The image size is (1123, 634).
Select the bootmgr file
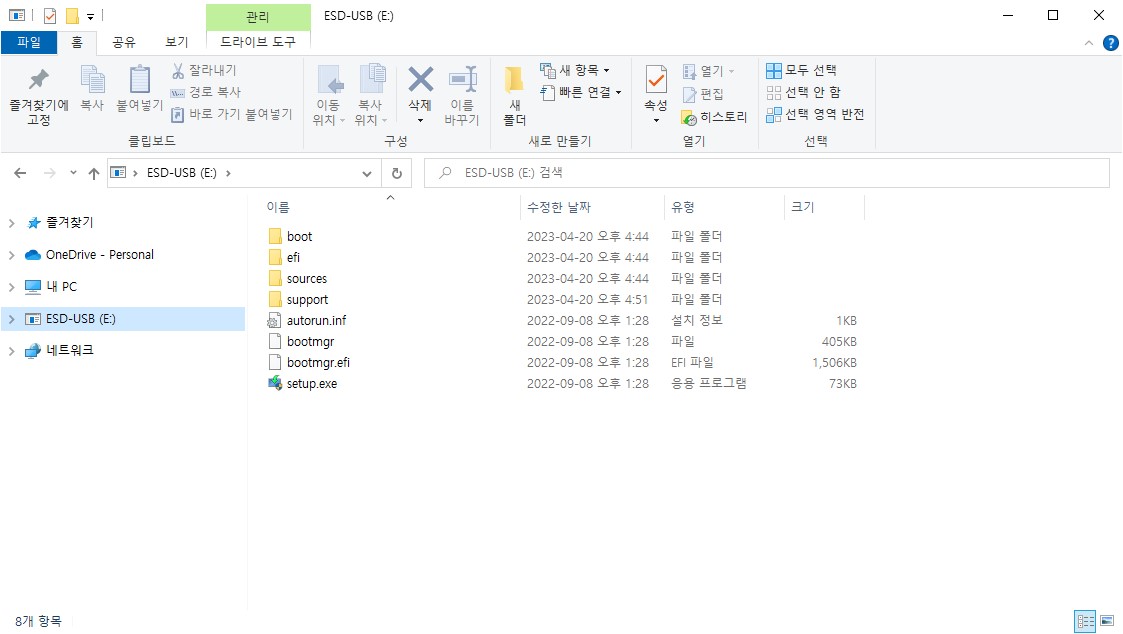pyautogui.click(x=310, y=342)
